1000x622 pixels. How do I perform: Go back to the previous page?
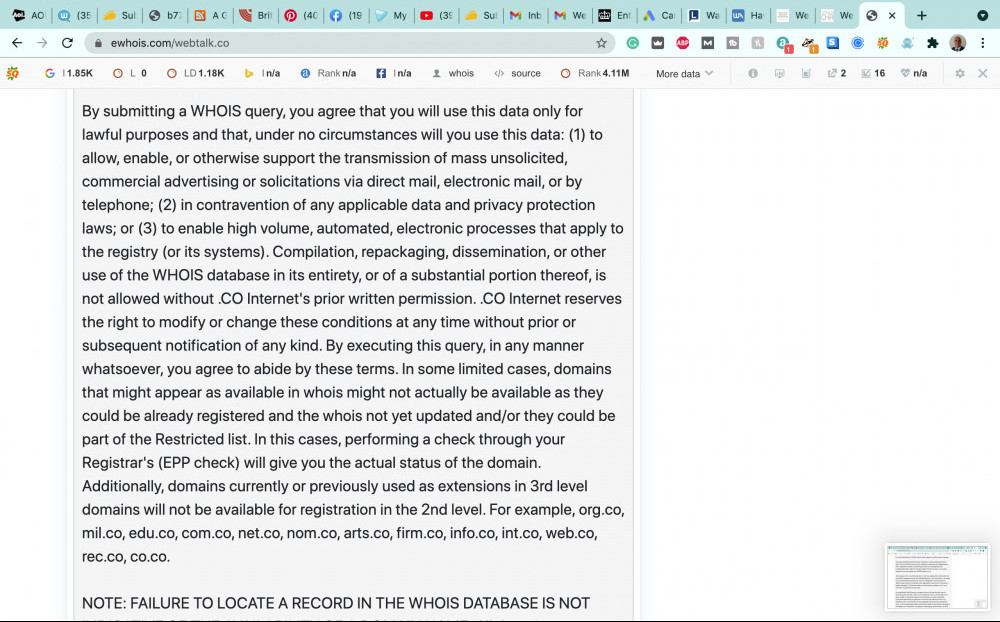pyautogui.click(x=17, y=43)
